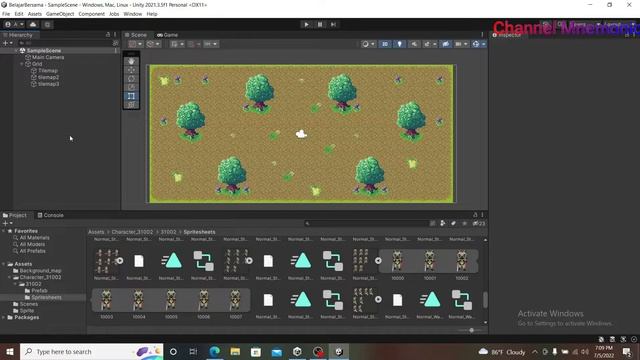Click Assets in Project breadcrumb

(96, 232)
